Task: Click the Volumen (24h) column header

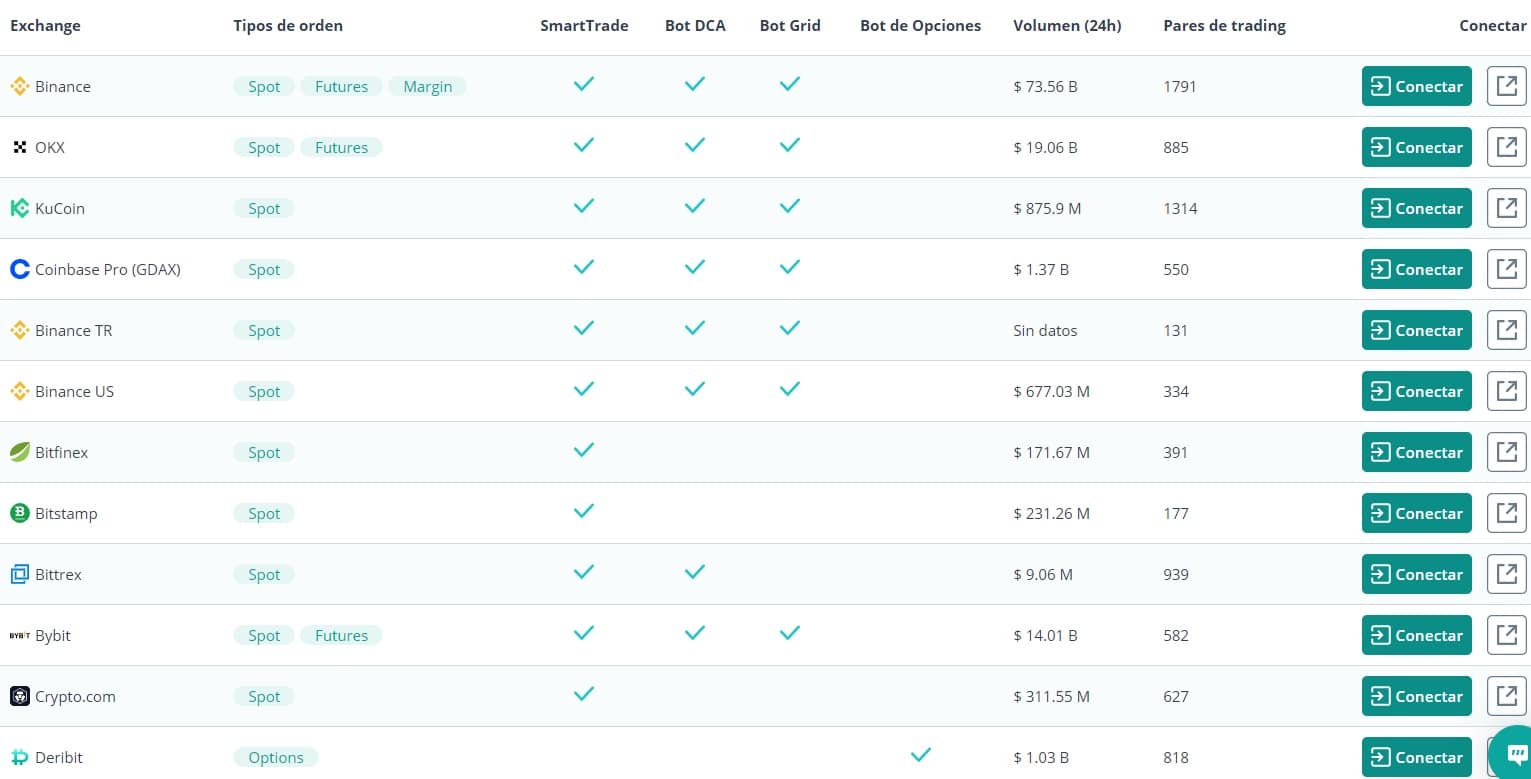Action: click(x=1067, y=25)
